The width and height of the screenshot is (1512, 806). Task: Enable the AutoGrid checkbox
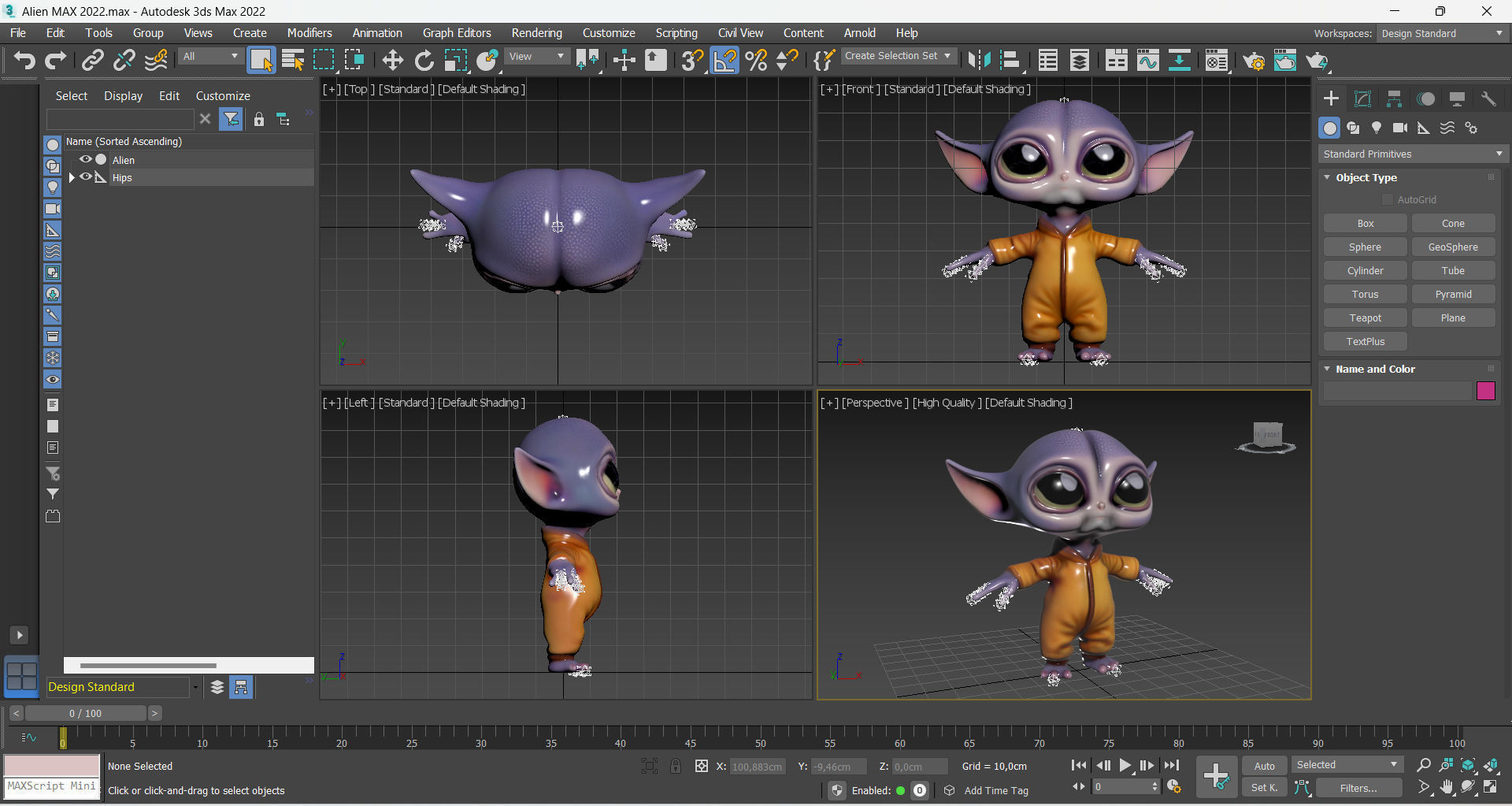tap(1388, 199)
